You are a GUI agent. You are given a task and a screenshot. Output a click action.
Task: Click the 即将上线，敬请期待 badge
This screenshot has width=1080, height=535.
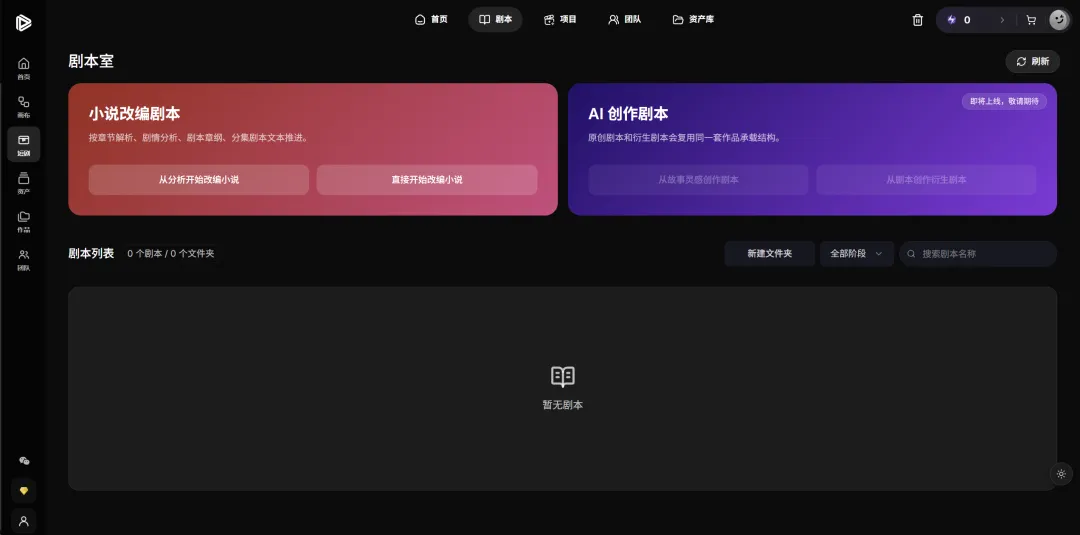click(x=1004, y=101)
